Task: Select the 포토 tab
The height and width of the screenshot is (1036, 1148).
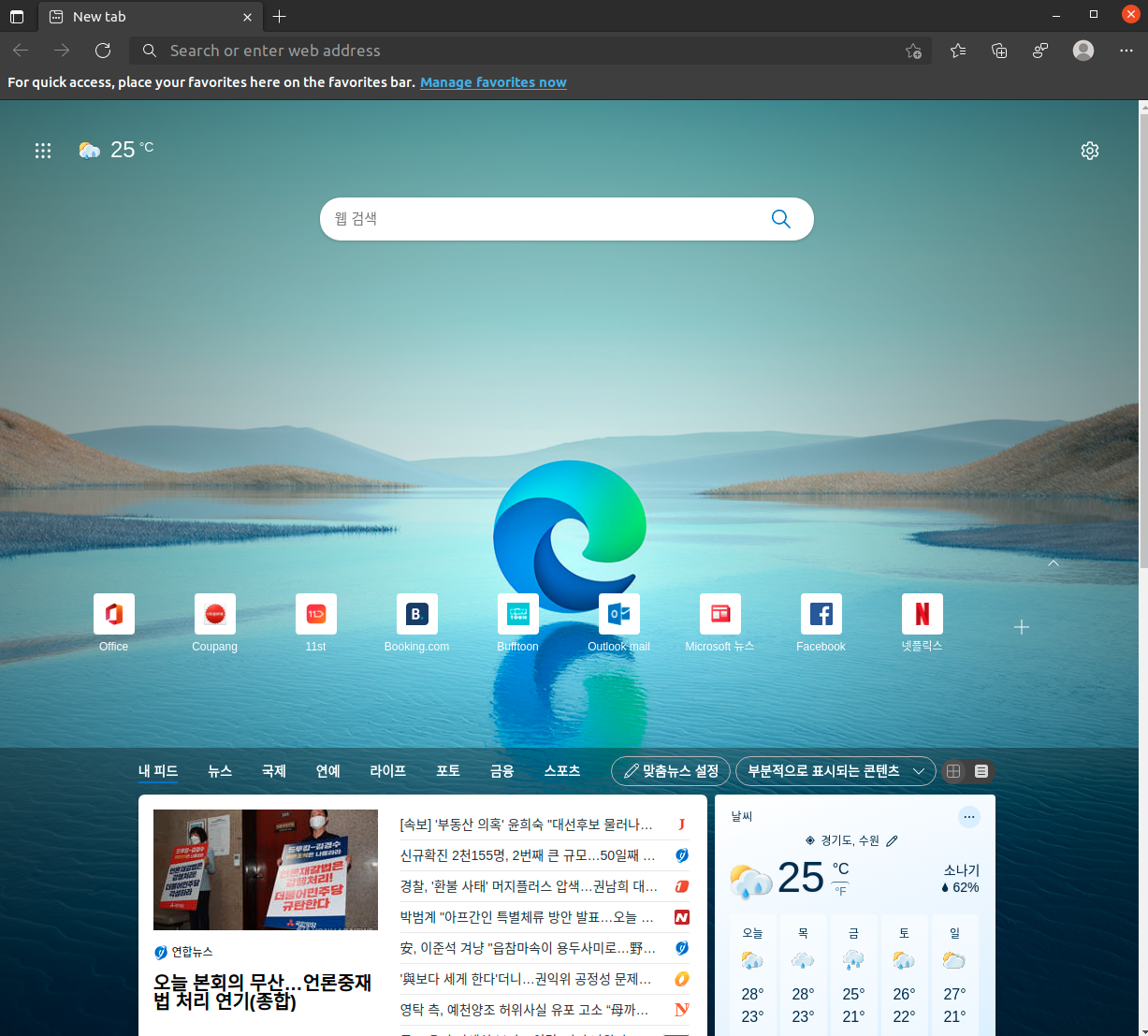Action: (x=448, y=771)
